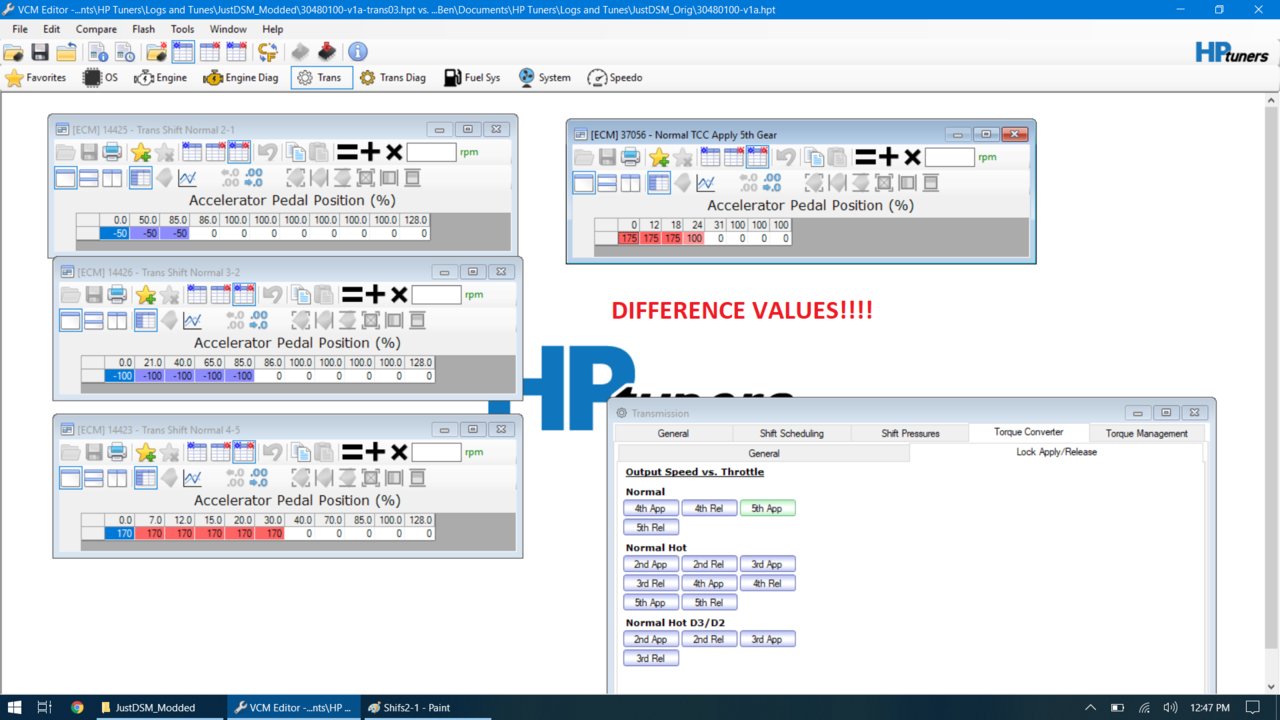This screenshot has height=720, width=1280.
Task: Select the 100 value cell under 24 in TCC Apply table
Action: [694, 238]
